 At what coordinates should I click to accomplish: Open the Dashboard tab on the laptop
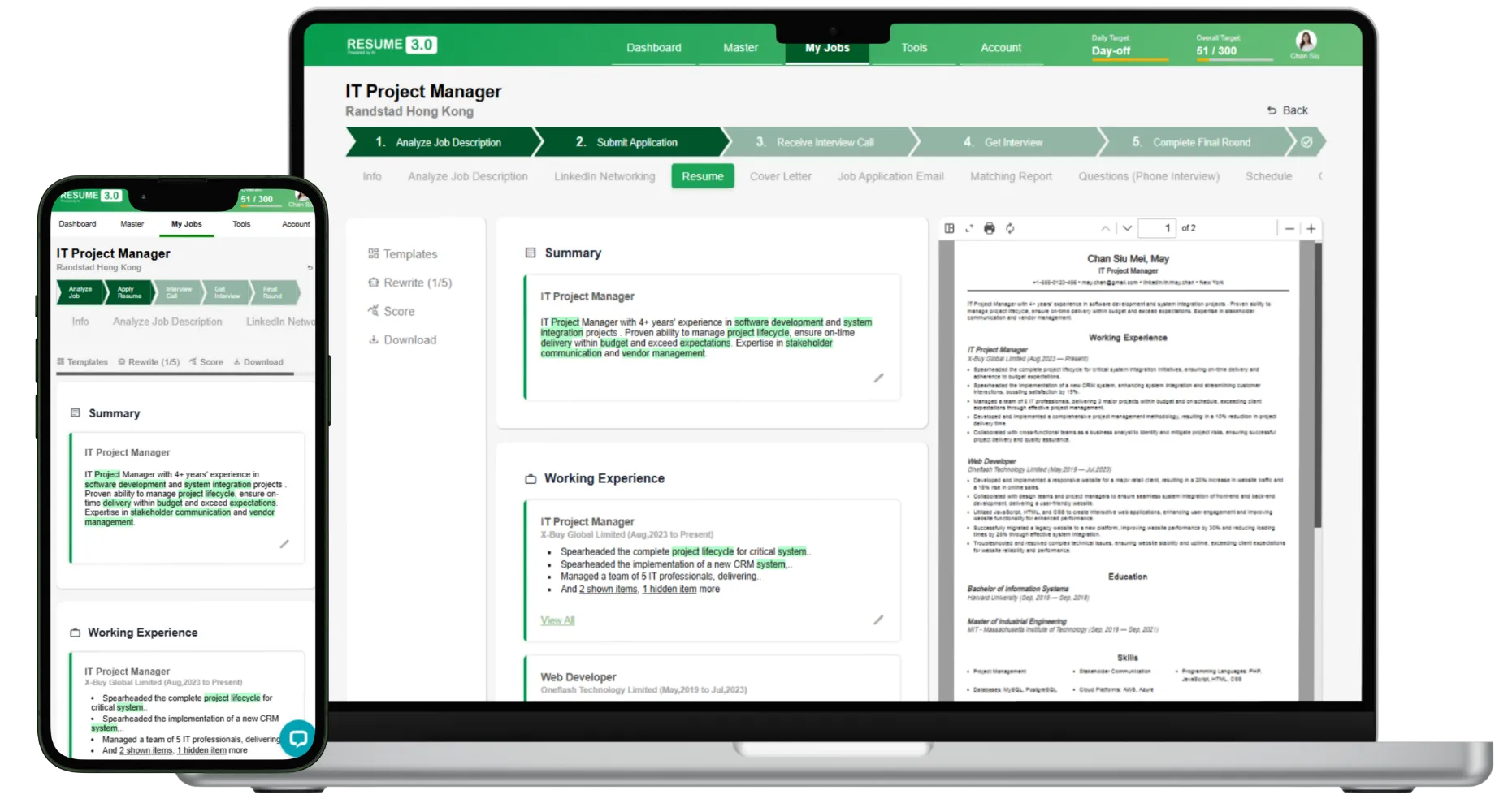pos(653,48)
